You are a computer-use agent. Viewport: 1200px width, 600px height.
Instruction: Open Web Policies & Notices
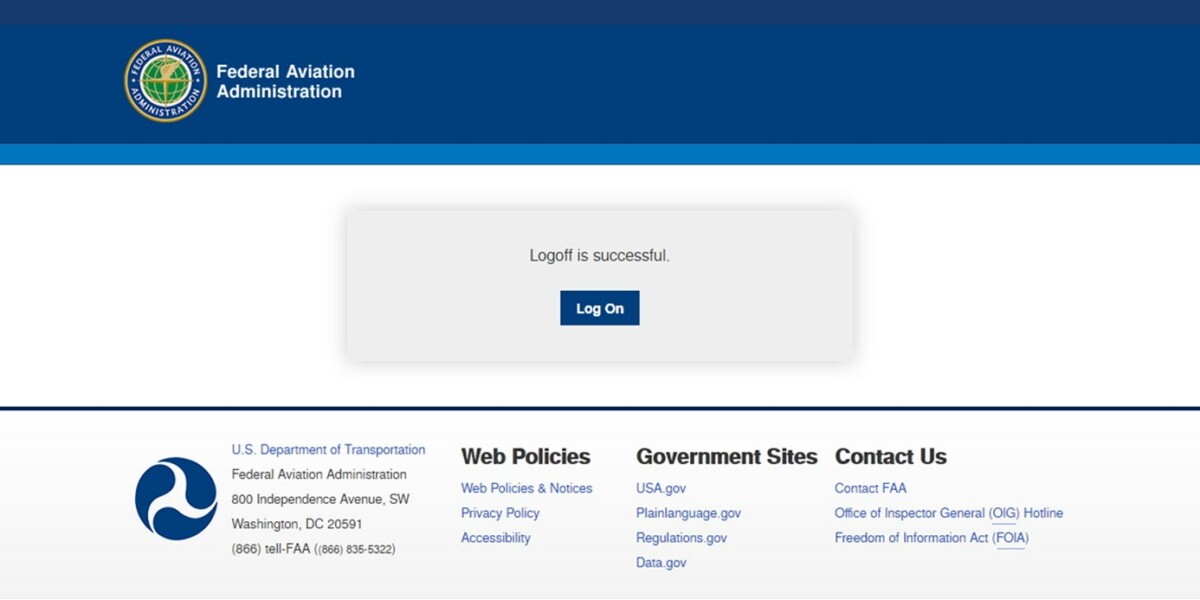526,487
